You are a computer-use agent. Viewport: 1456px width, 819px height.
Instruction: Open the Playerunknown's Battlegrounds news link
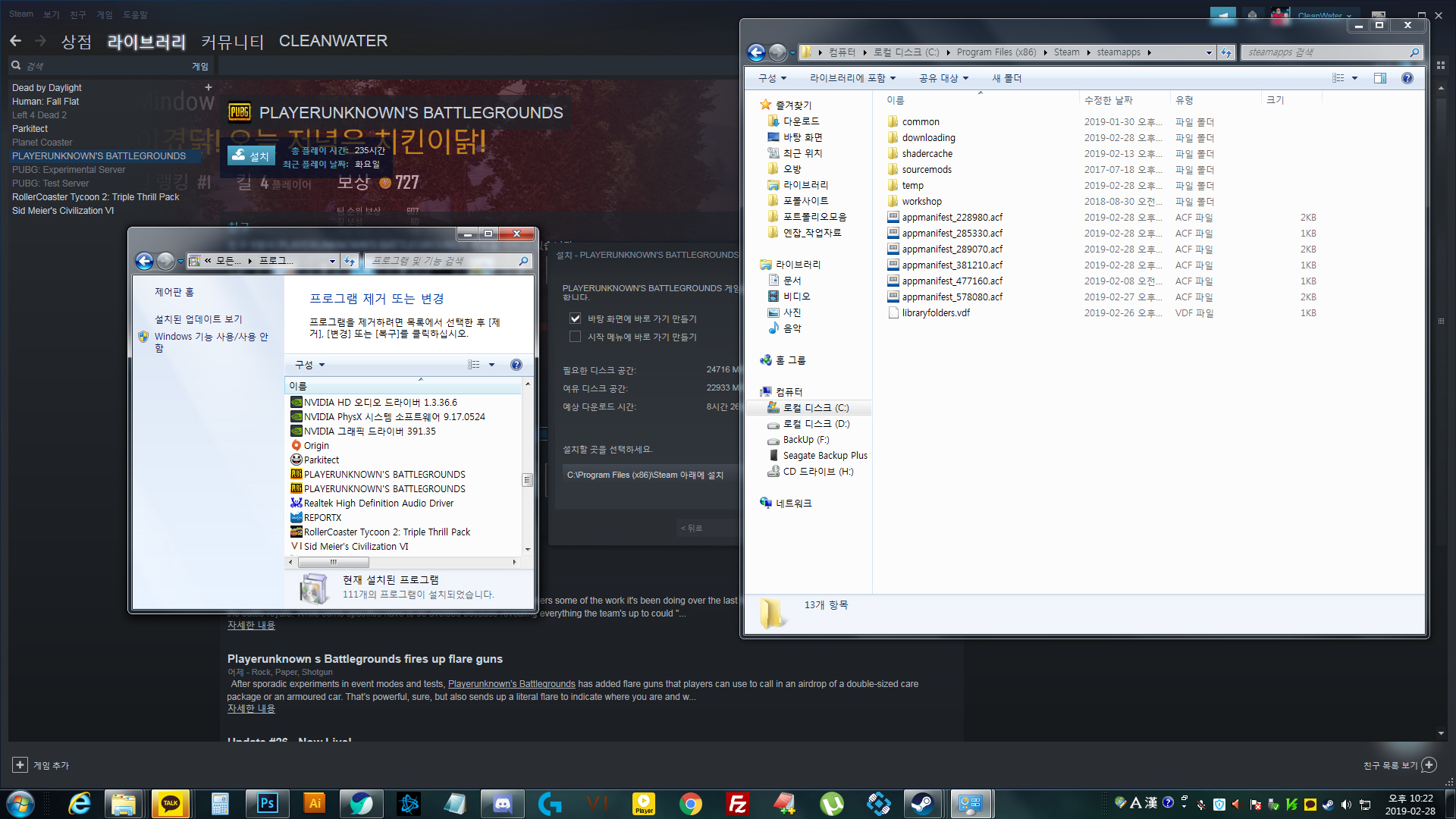512,684
